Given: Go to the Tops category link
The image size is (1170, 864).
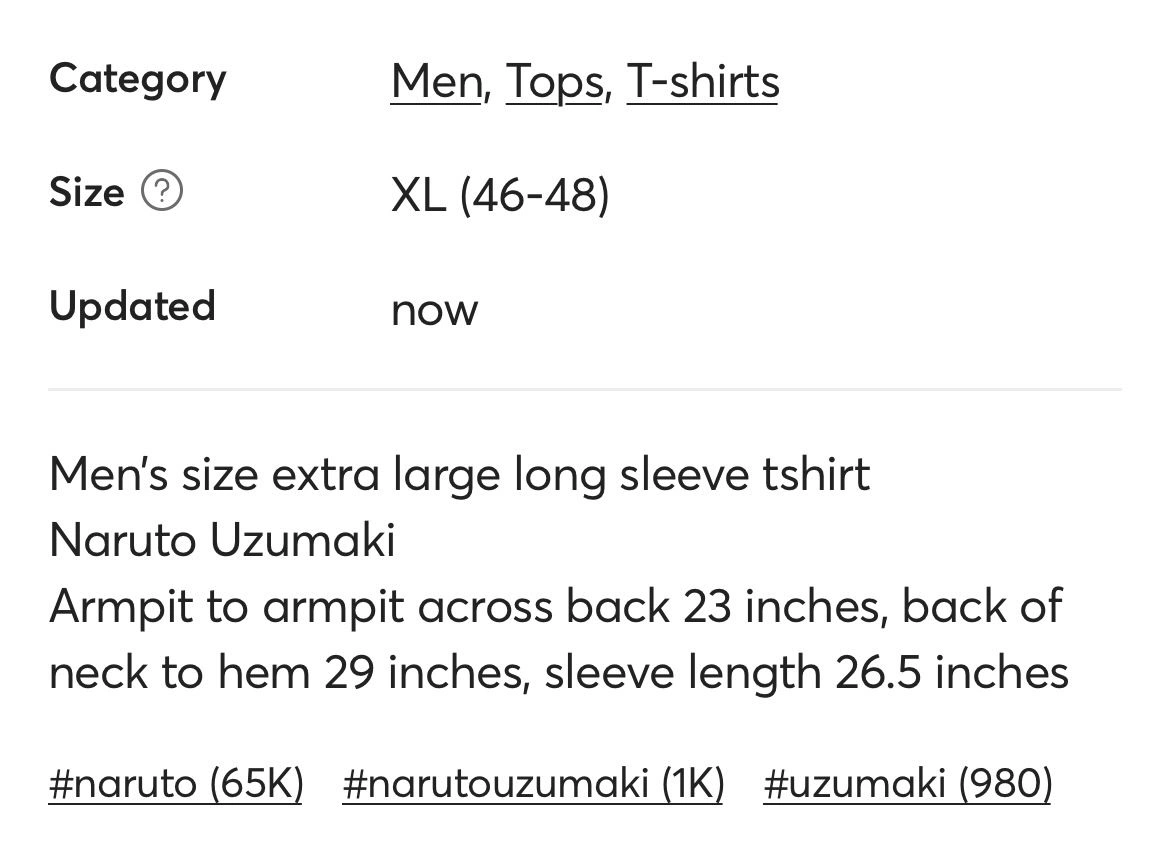Looking at the screenshot, I should (x=554, y=81).
